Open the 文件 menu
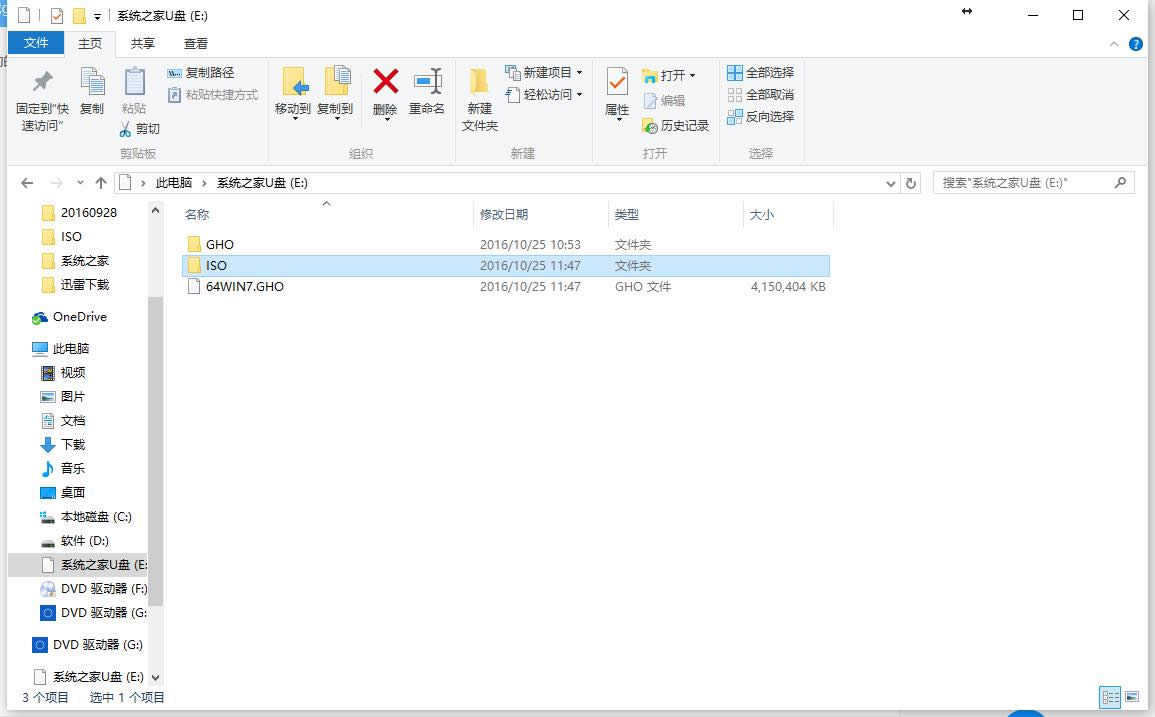Image resolution: width=1155 pixels, height=717 pixels. (x=36, y=43)
